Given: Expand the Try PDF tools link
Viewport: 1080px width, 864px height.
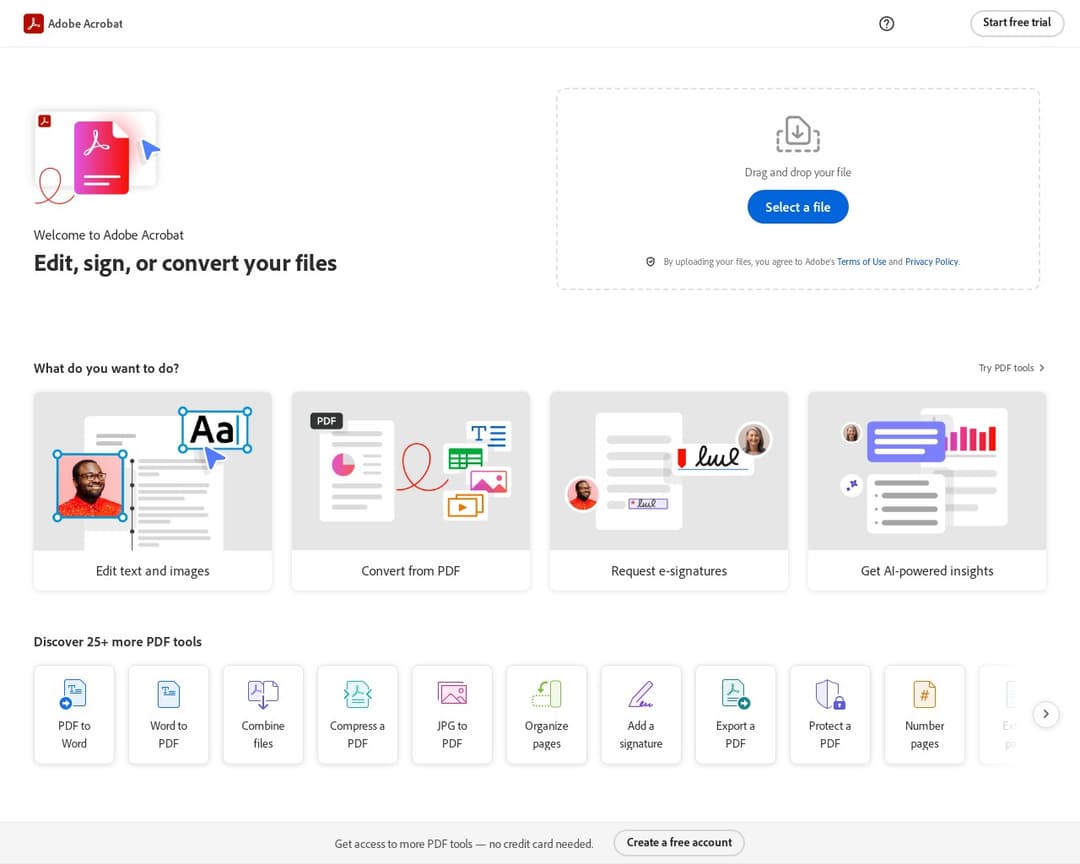Looking at the screenshot, I should point(1011,368).
